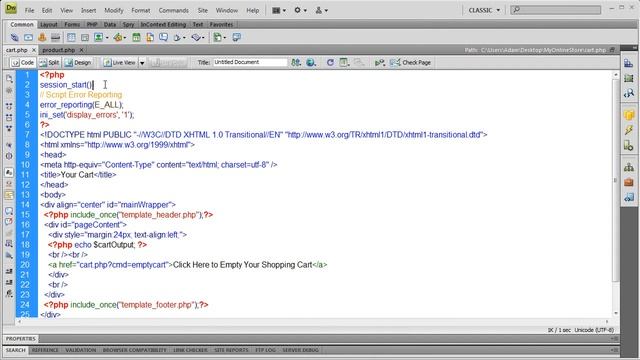The width and height of the screenshot is (640, 360).
Task: Insert an Email Link
Action: coord(28,38)
